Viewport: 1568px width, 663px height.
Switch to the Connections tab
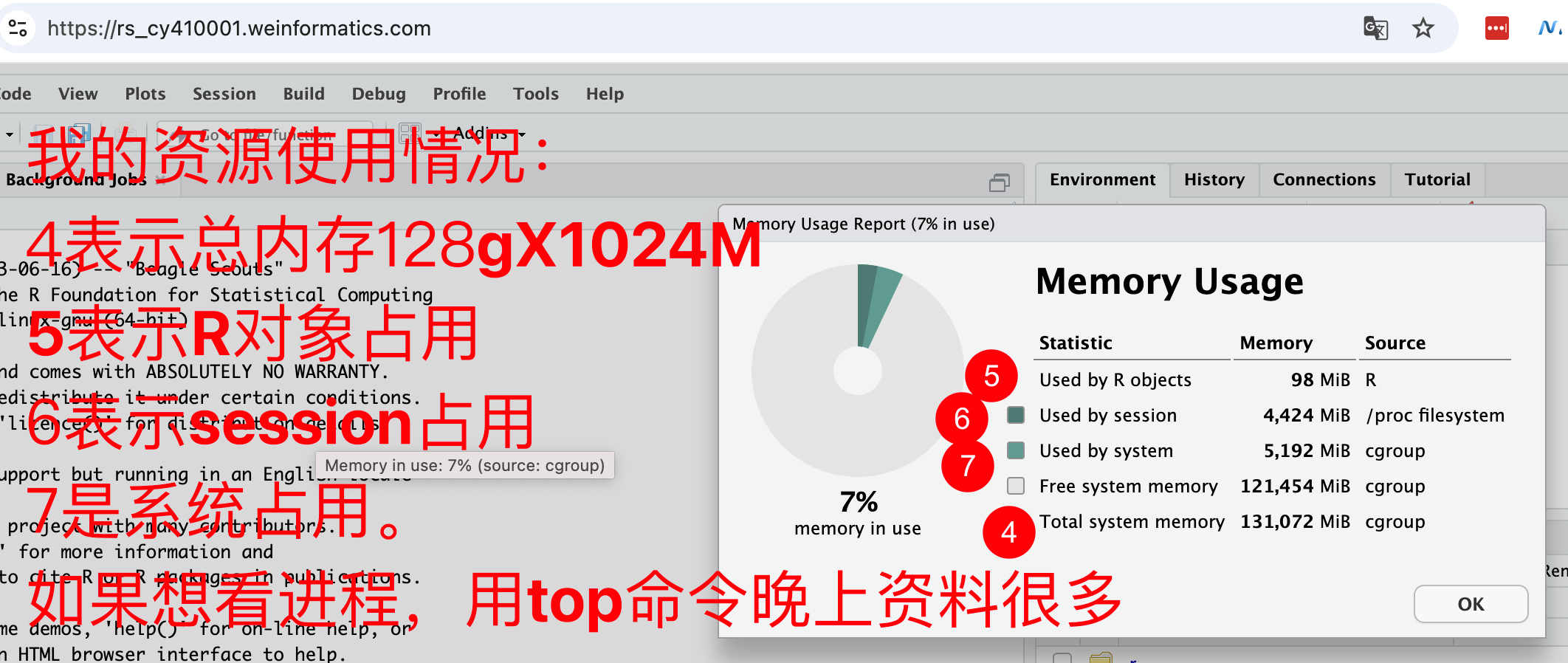tap(1324, 179)
